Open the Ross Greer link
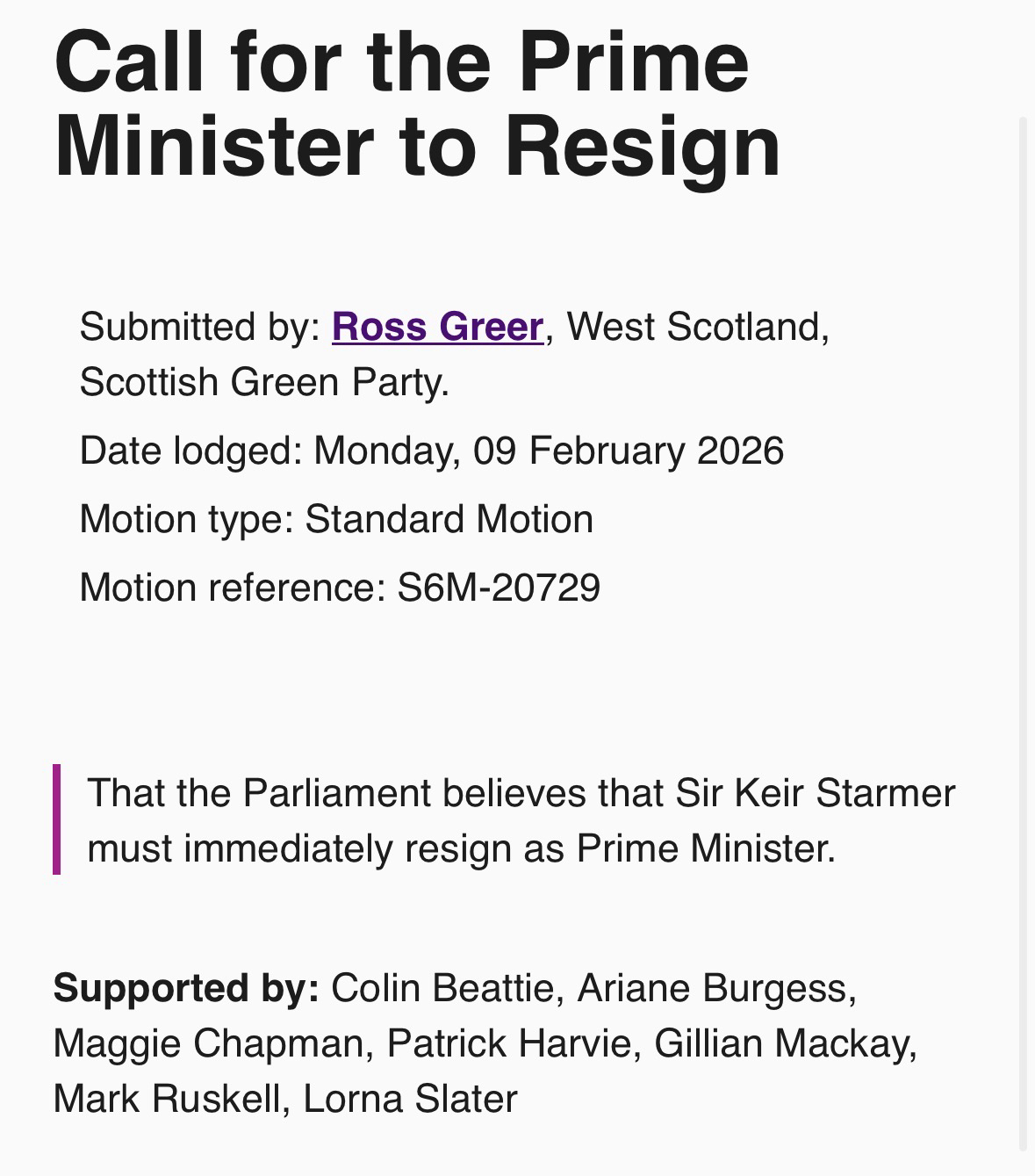Viewport: 1035px width, 1176px height. coord(437,327)
